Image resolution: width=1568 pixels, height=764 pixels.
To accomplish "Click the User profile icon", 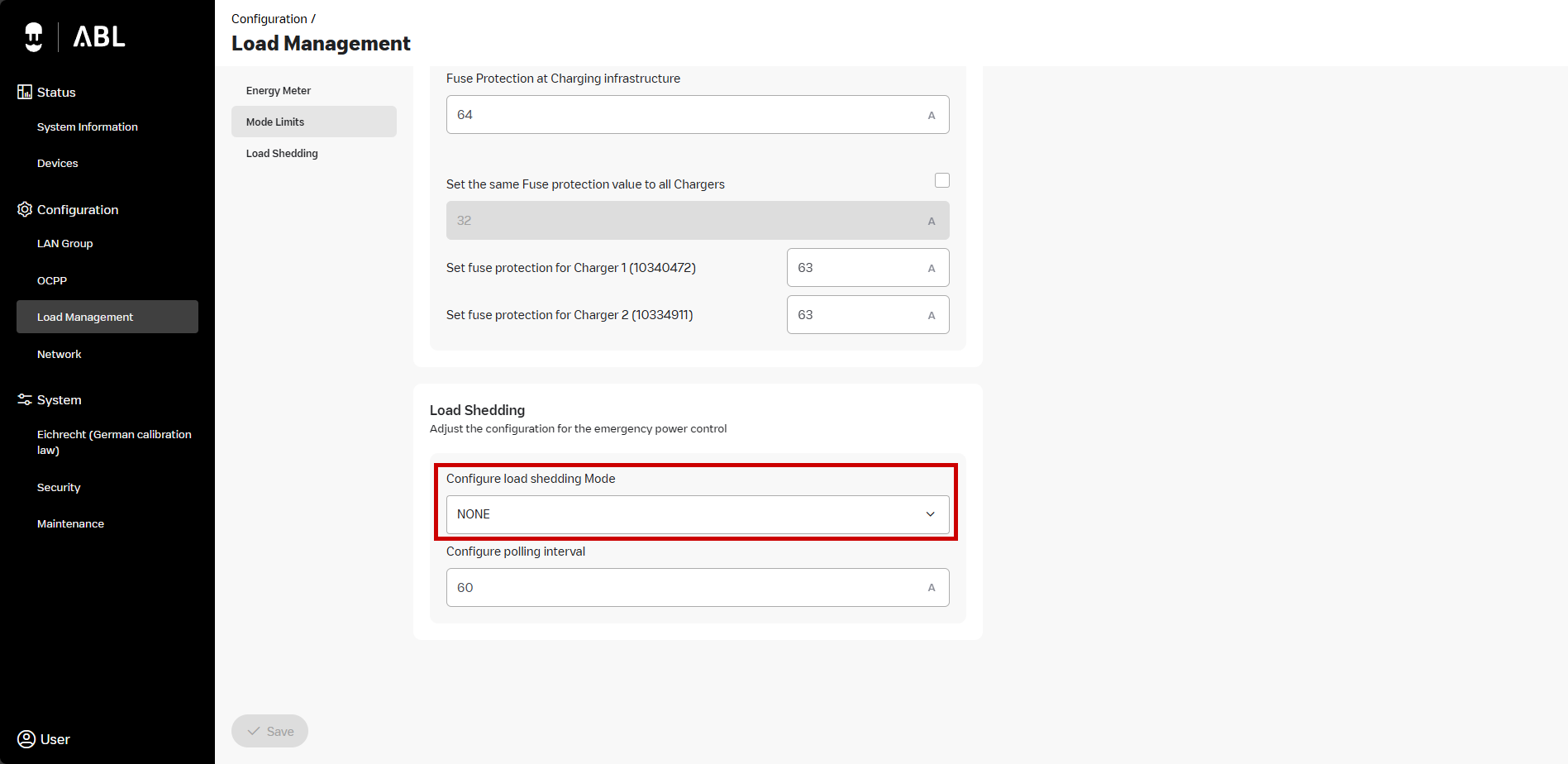I will (26, 739).
